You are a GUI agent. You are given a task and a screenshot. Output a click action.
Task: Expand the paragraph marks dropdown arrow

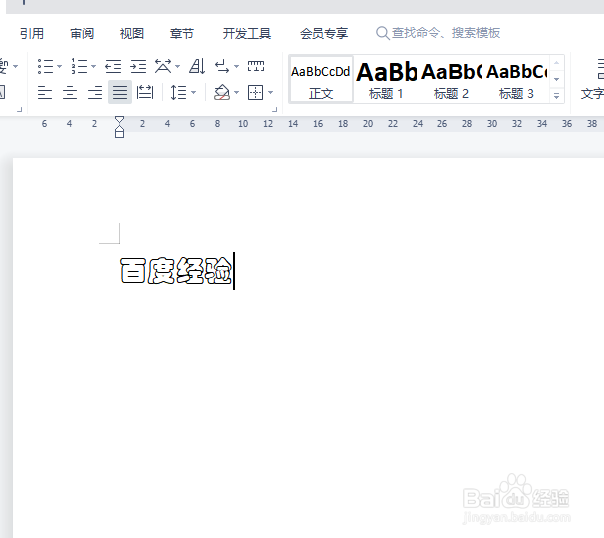pos(237,67)
